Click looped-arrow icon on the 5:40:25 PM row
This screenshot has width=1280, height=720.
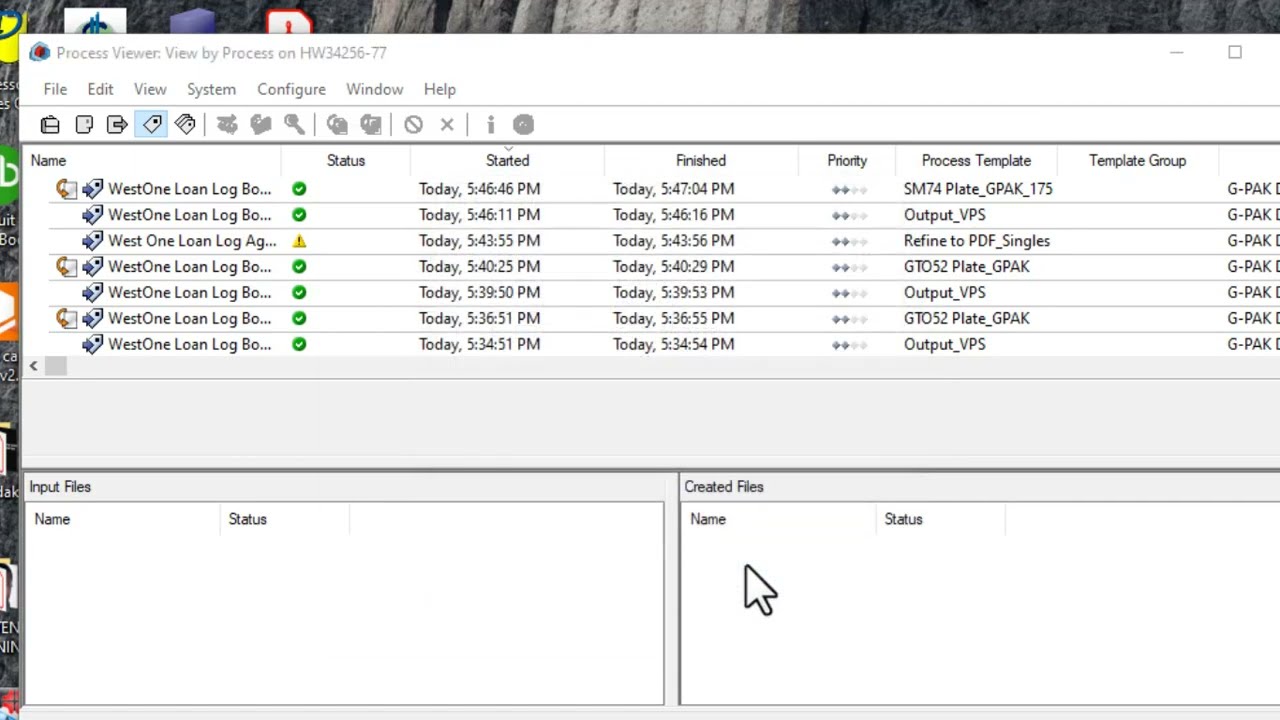(x=66, y=266)
